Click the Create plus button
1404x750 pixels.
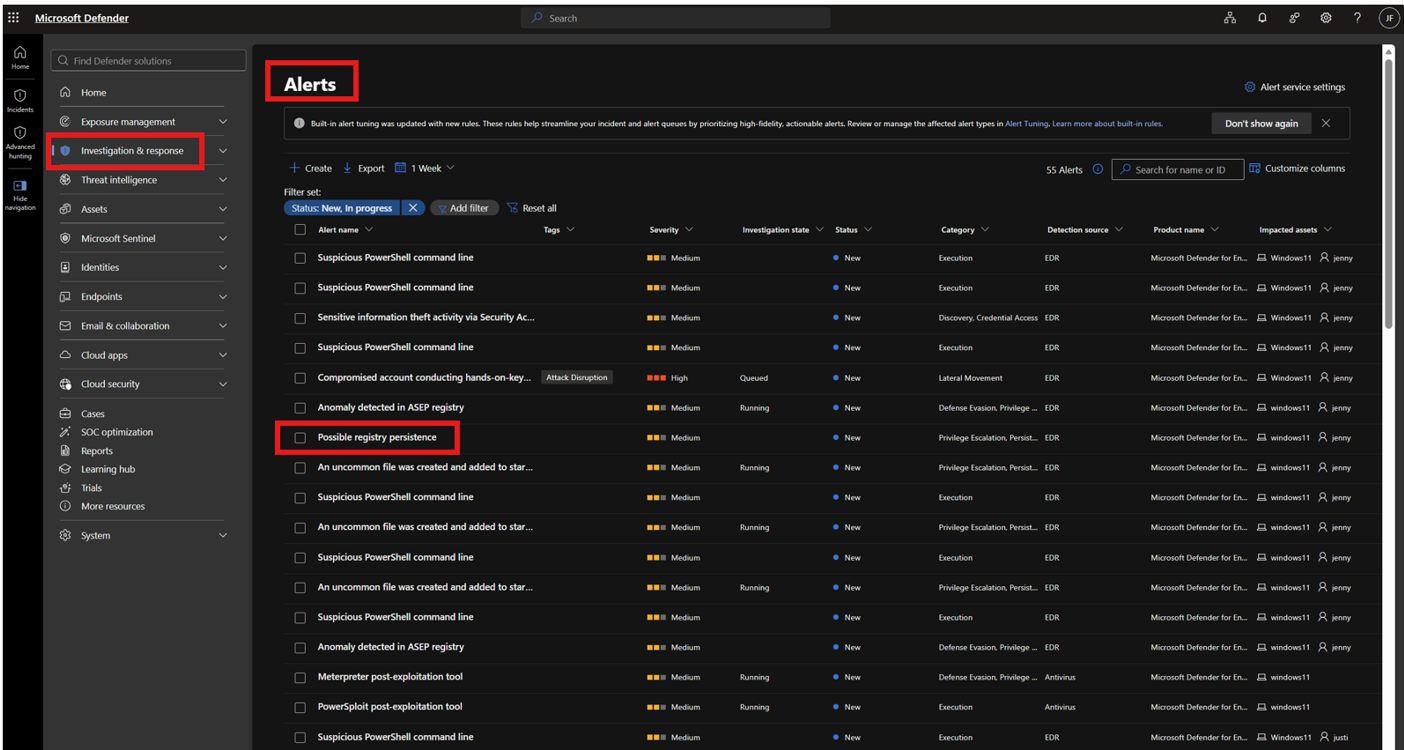pos(310,168)
